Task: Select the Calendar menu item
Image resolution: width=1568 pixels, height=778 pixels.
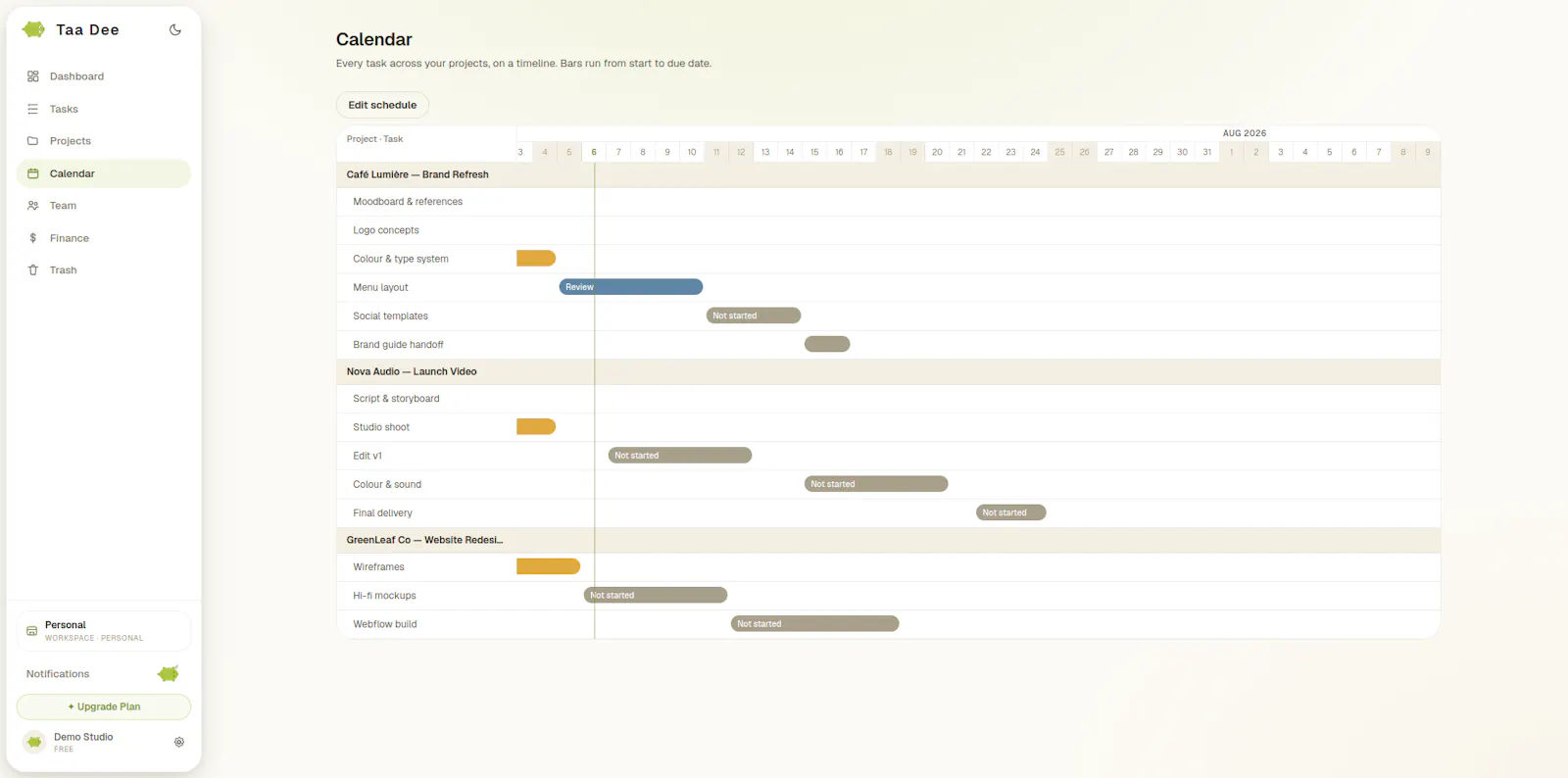Action: click(x=103, y=173)
